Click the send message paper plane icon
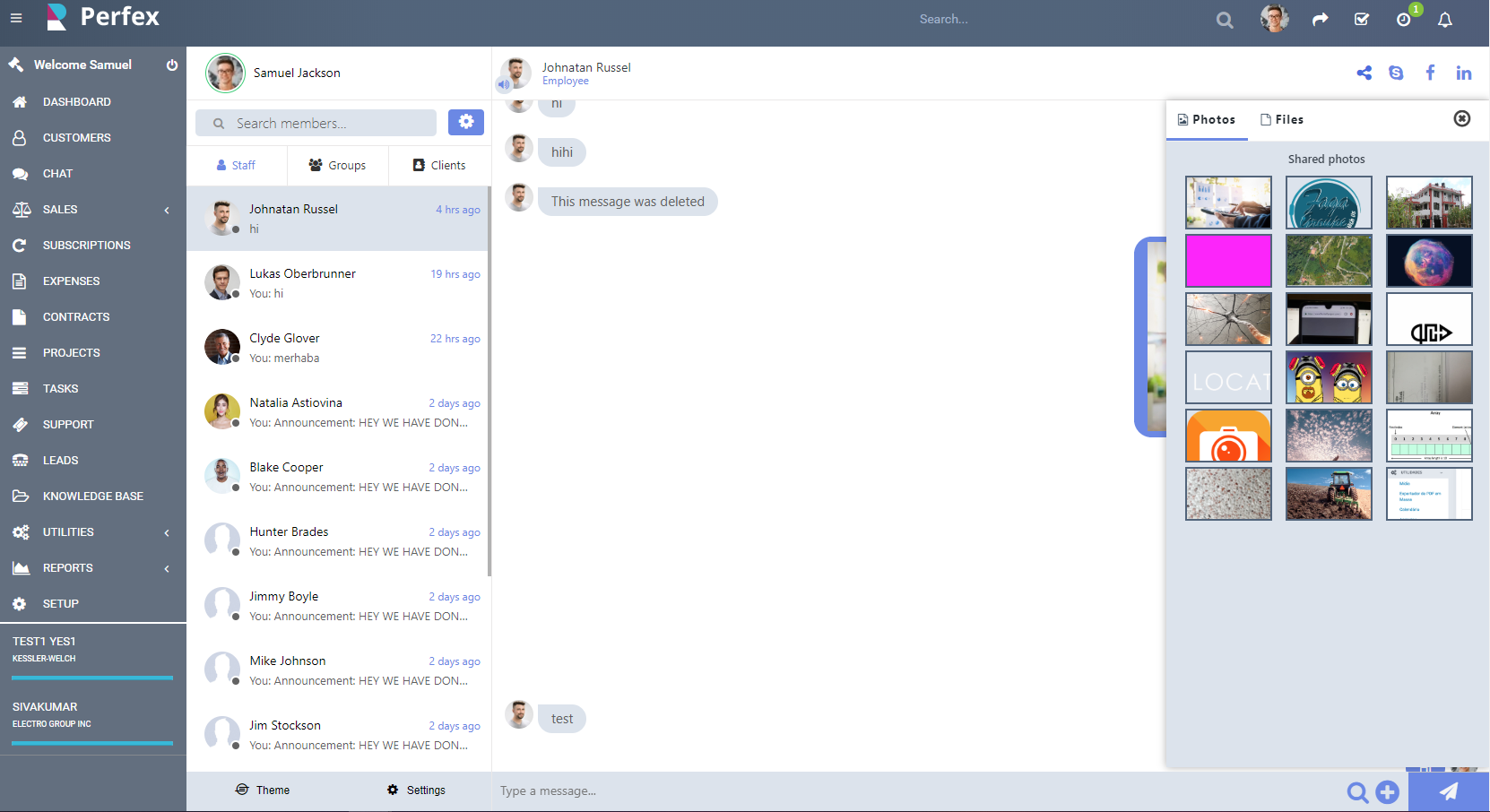The image size is (1490, 812). (x=1449, y=791)
